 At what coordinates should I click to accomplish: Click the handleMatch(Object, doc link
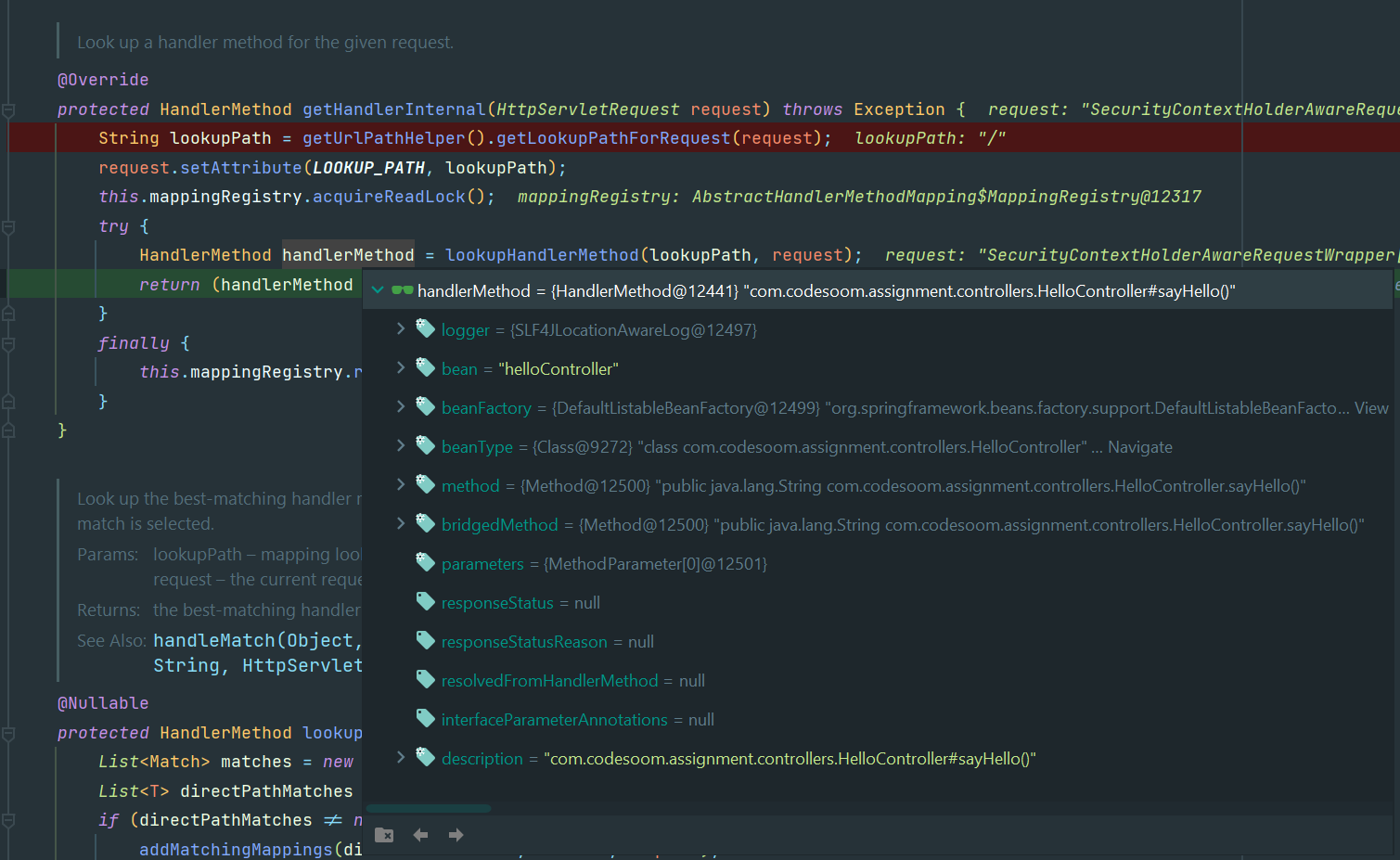(x=258, y=640)
